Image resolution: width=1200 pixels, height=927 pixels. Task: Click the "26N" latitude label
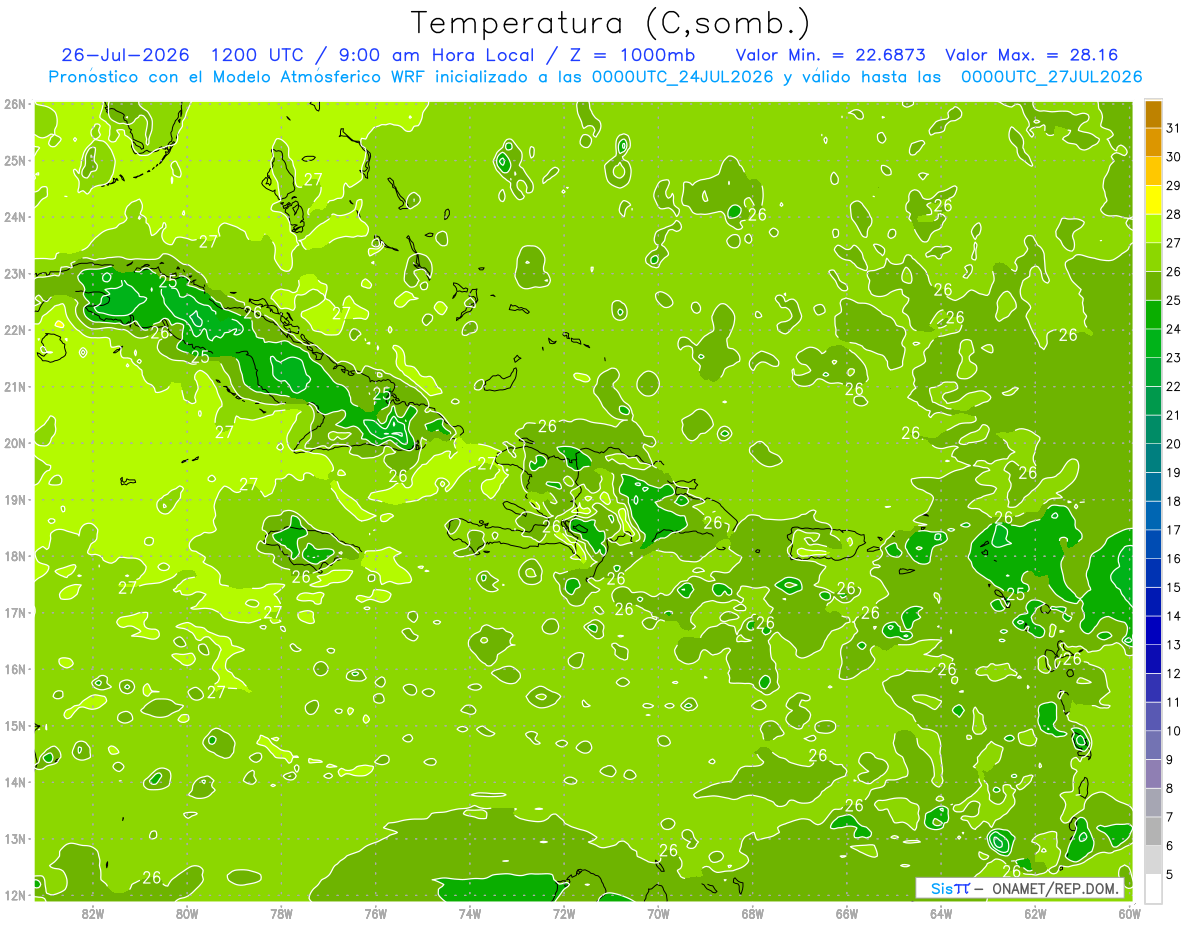click(x=14, y=104)
